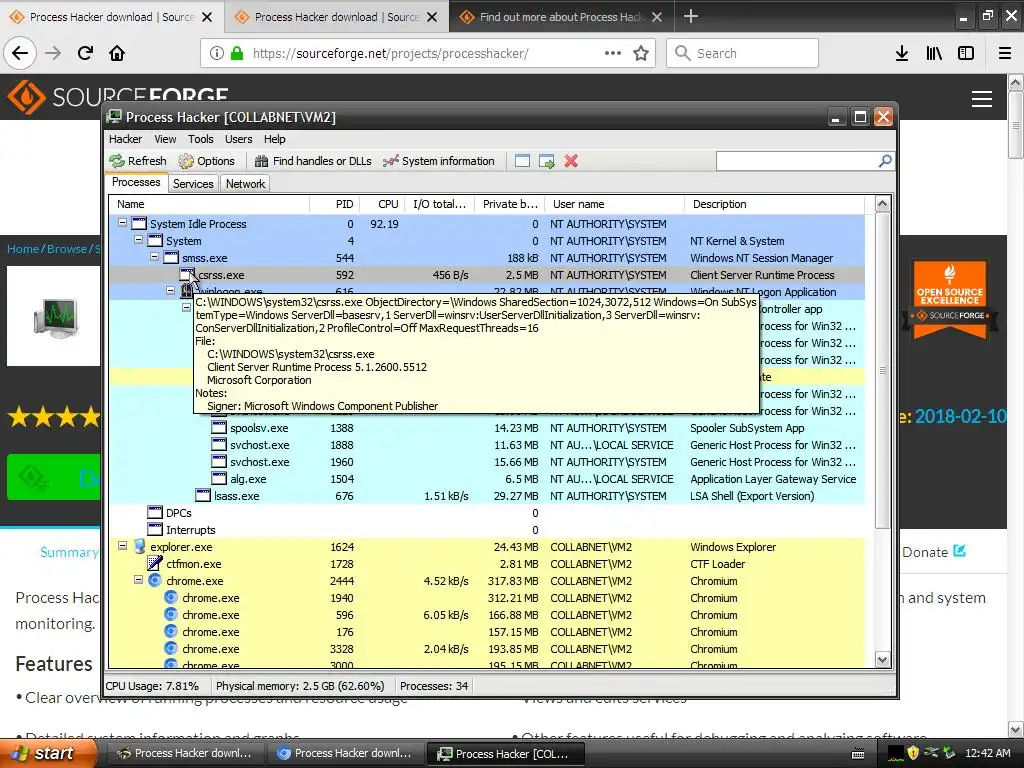Sort by the I/O total column header

[x=440, y=204]
